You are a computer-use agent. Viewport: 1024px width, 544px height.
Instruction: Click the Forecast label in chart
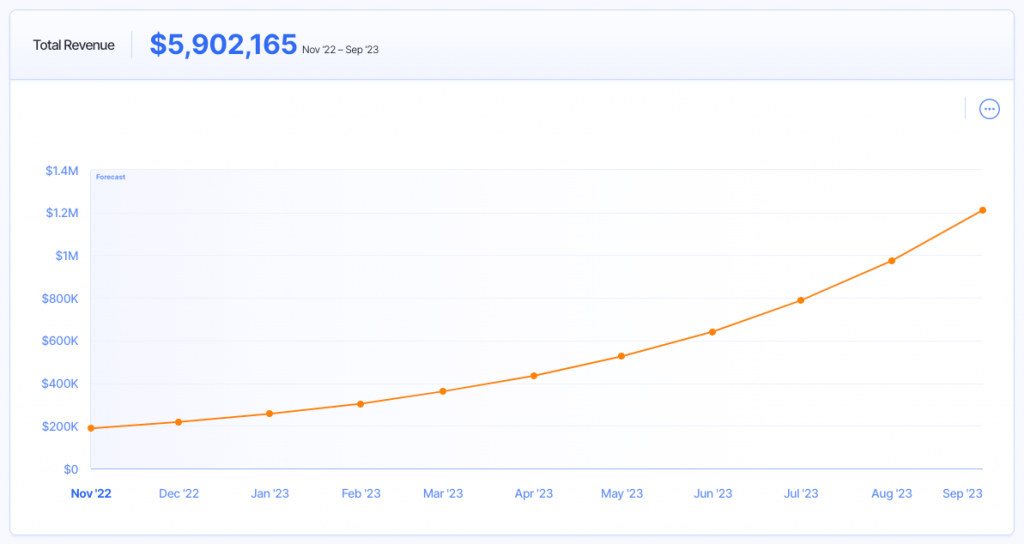tap(110, 177)
